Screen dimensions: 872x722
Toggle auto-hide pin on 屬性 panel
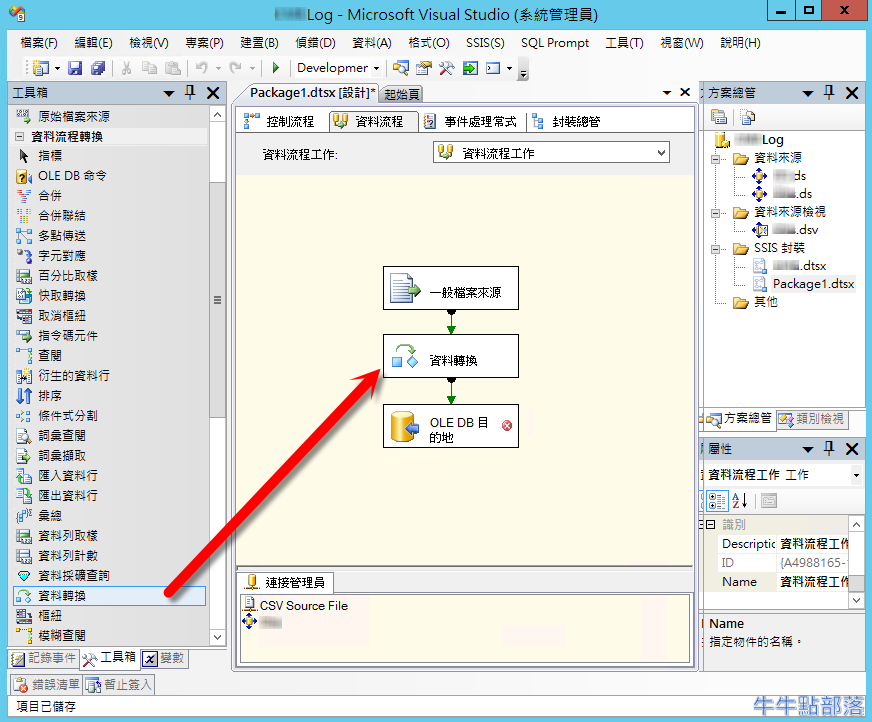(829, 449)
